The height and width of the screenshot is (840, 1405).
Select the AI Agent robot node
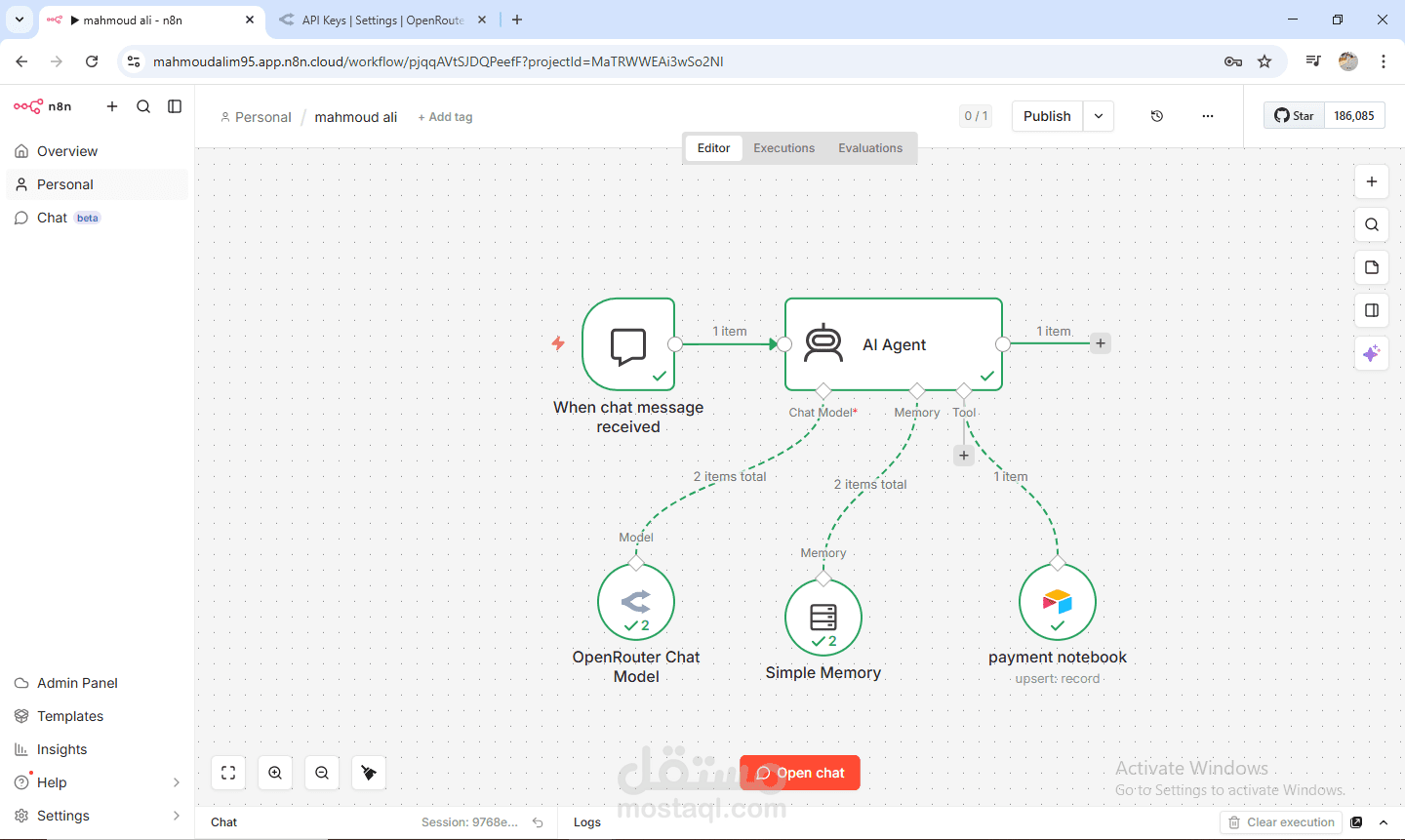tap(894, 344)
